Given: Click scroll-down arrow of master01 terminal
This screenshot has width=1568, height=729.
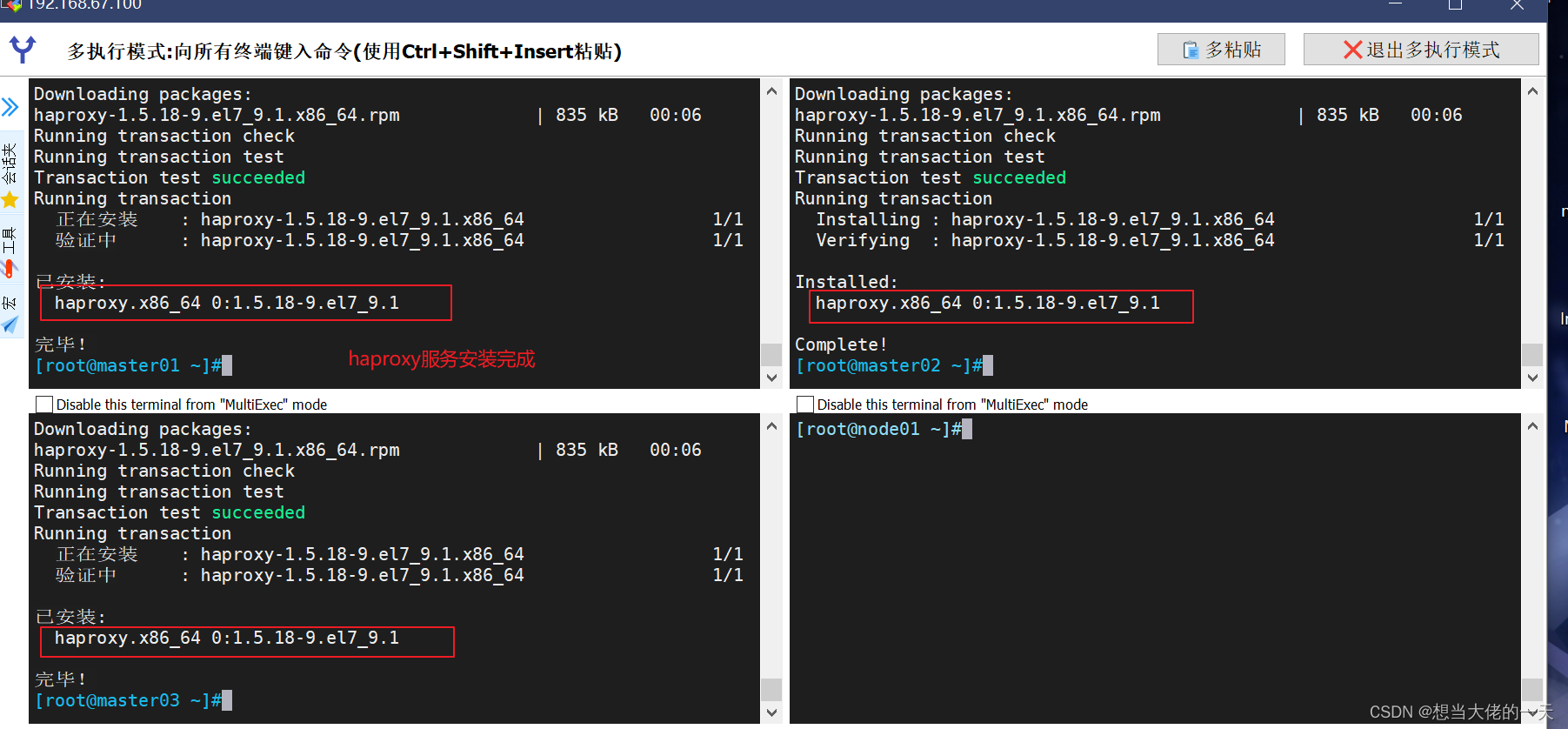Looking at the screenshot, I should [771, 378].
